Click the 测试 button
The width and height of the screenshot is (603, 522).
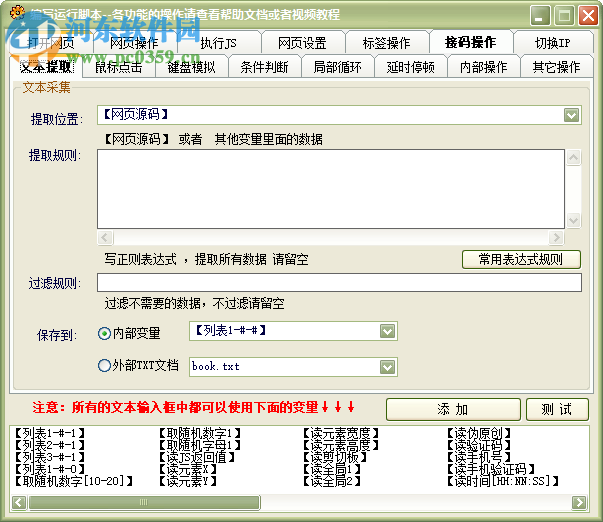pyautogui.click(x=557, y=409)
